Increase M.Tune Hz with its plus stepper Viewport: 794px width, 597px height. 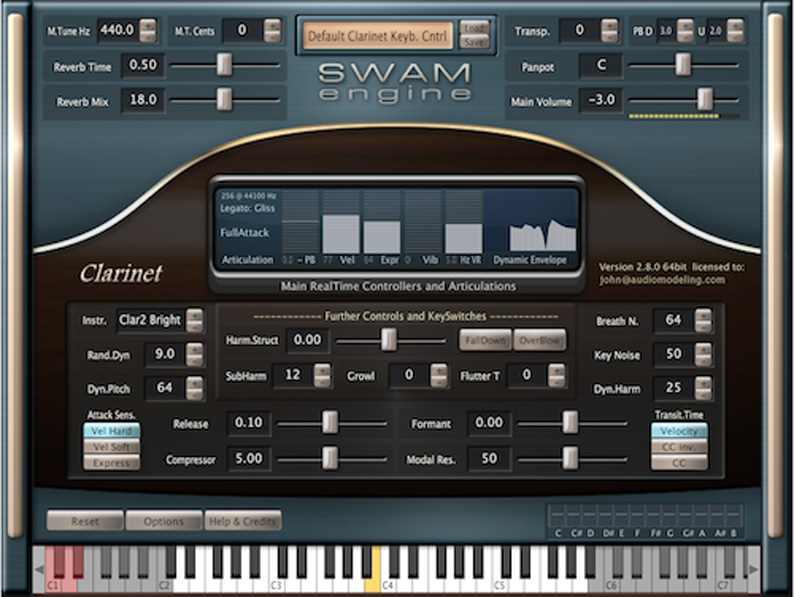tap(148, 25)
